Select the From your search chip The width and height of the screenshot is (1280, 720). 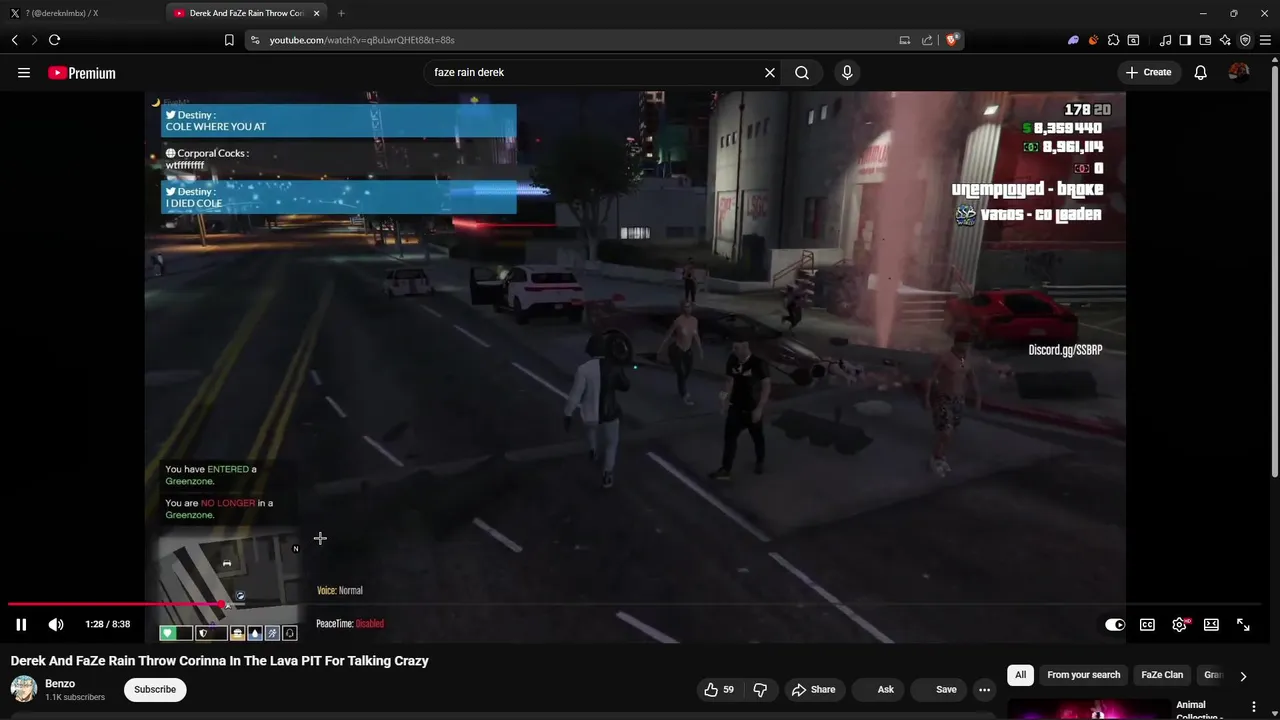pyautogui.click(x=1083, y=675)
